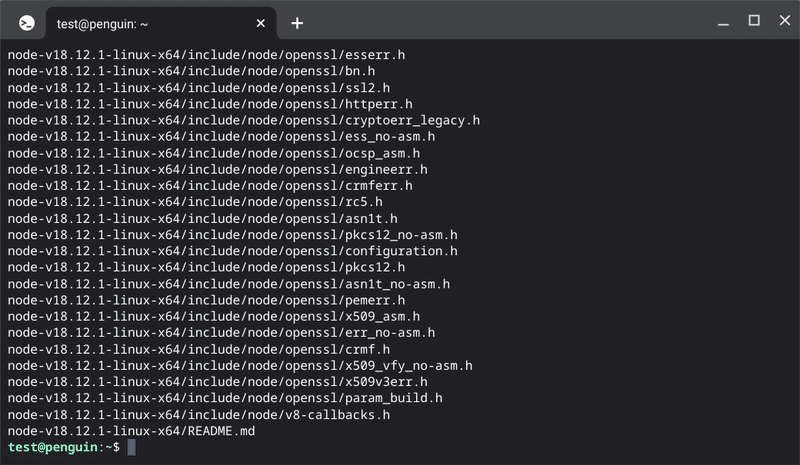Click the line ending in param_build.h
Image resolution: width=800 pixels, height=465 pixels.
[225, 398]
